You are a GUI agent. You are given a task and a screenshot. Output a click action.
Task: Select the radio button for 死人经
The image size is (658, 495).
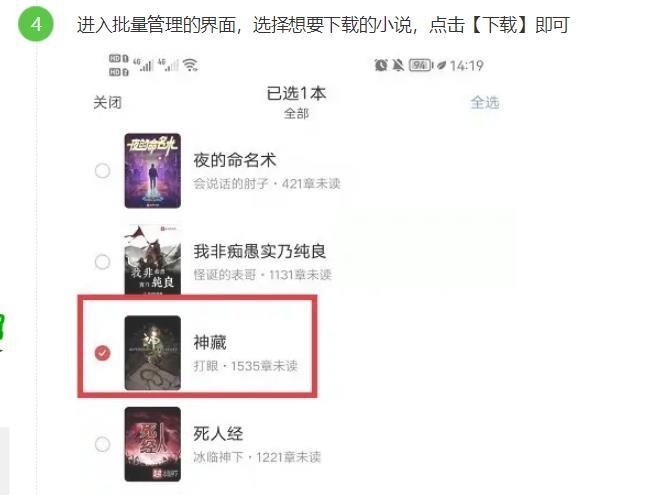tap(102, 444)
